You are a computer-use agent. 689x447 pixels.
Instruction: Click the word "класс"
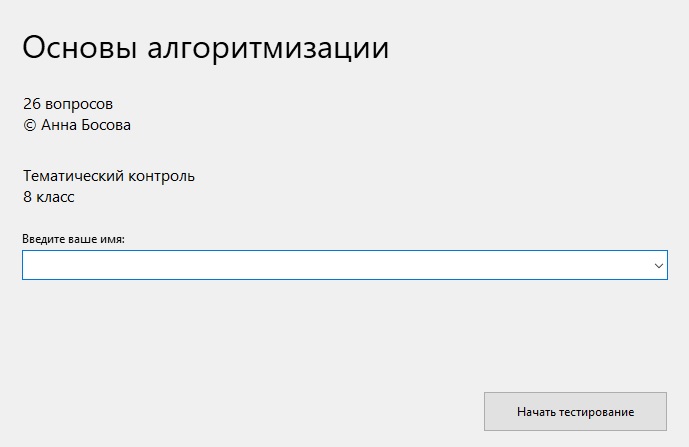click(x=56, y=197)
